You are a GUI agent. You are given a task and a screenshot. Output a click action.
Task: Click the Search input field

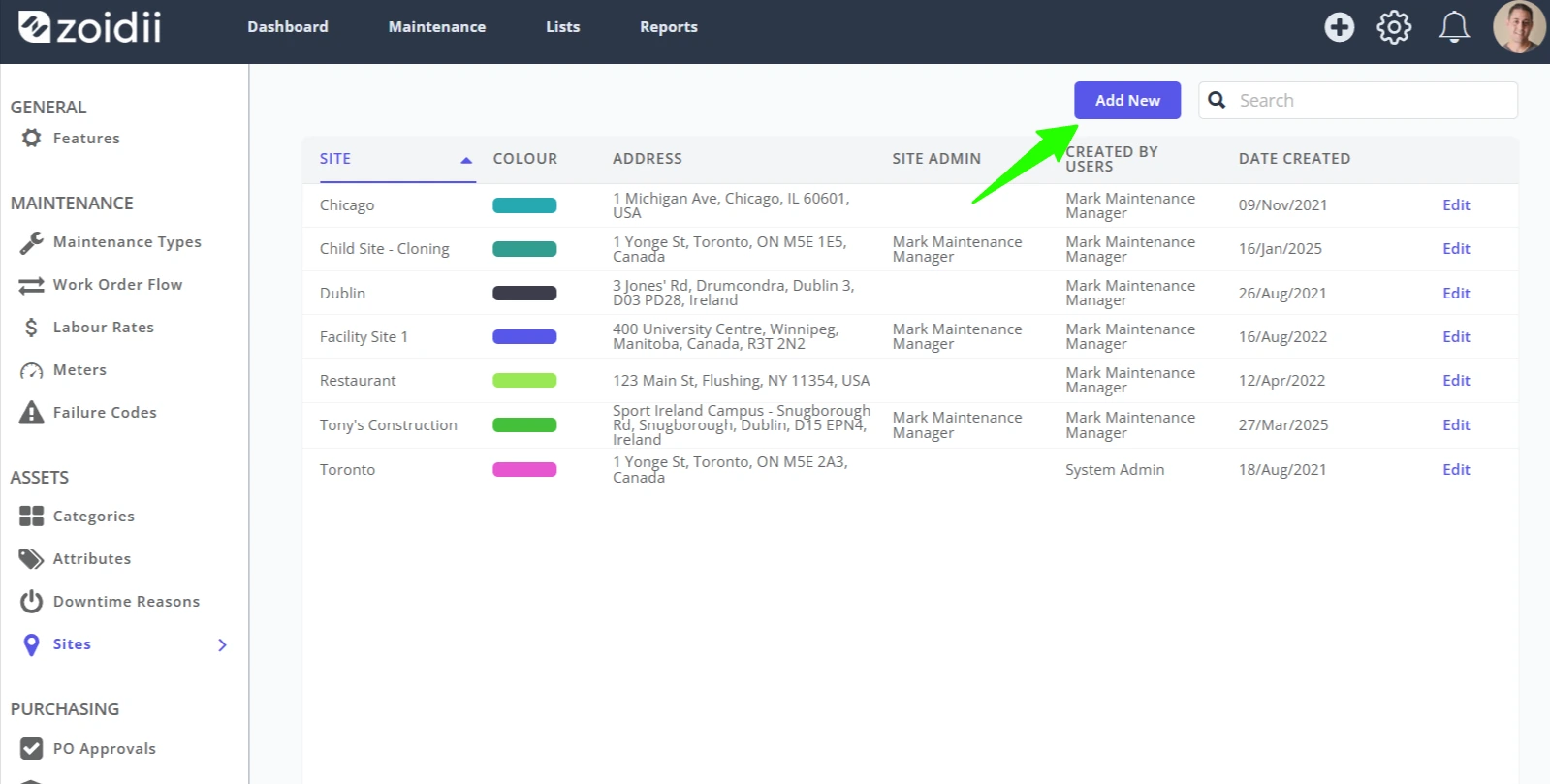pyautogui.click(x=1358, y=100)
